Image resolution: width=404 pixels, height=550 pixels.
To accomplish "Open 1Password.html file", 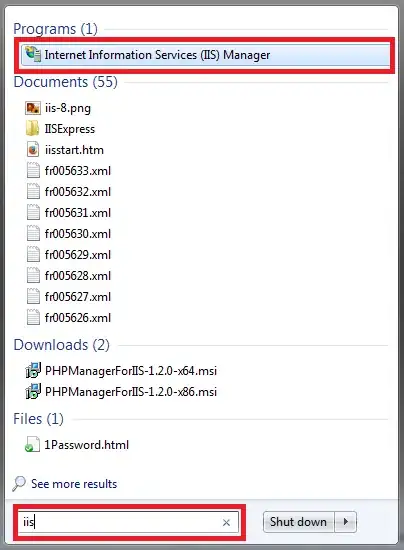I will tap(77, 445).
